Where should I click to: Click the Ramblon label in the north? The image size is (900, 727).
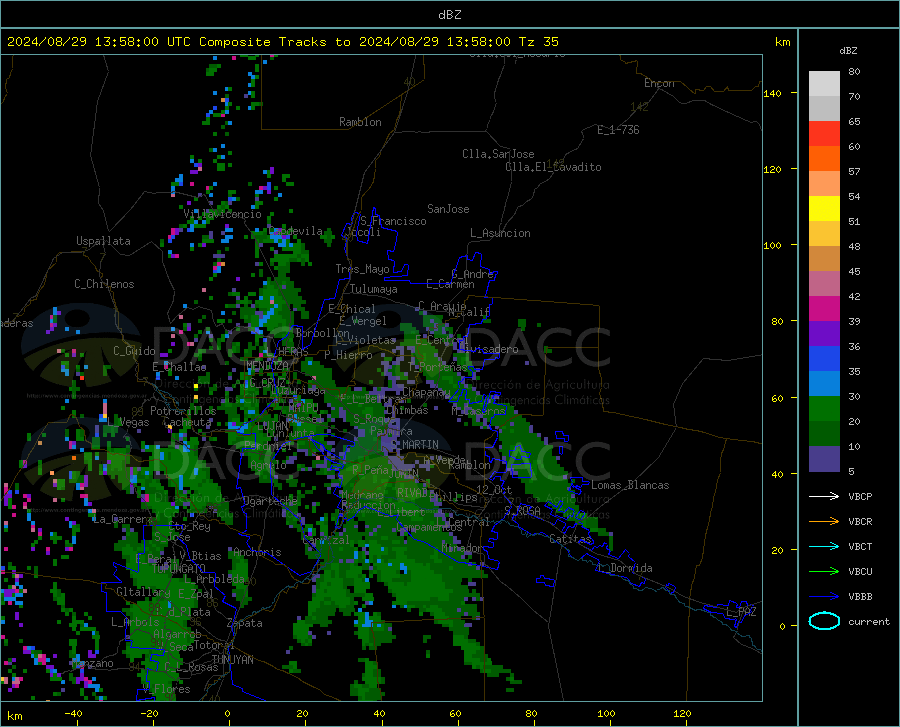360,122
